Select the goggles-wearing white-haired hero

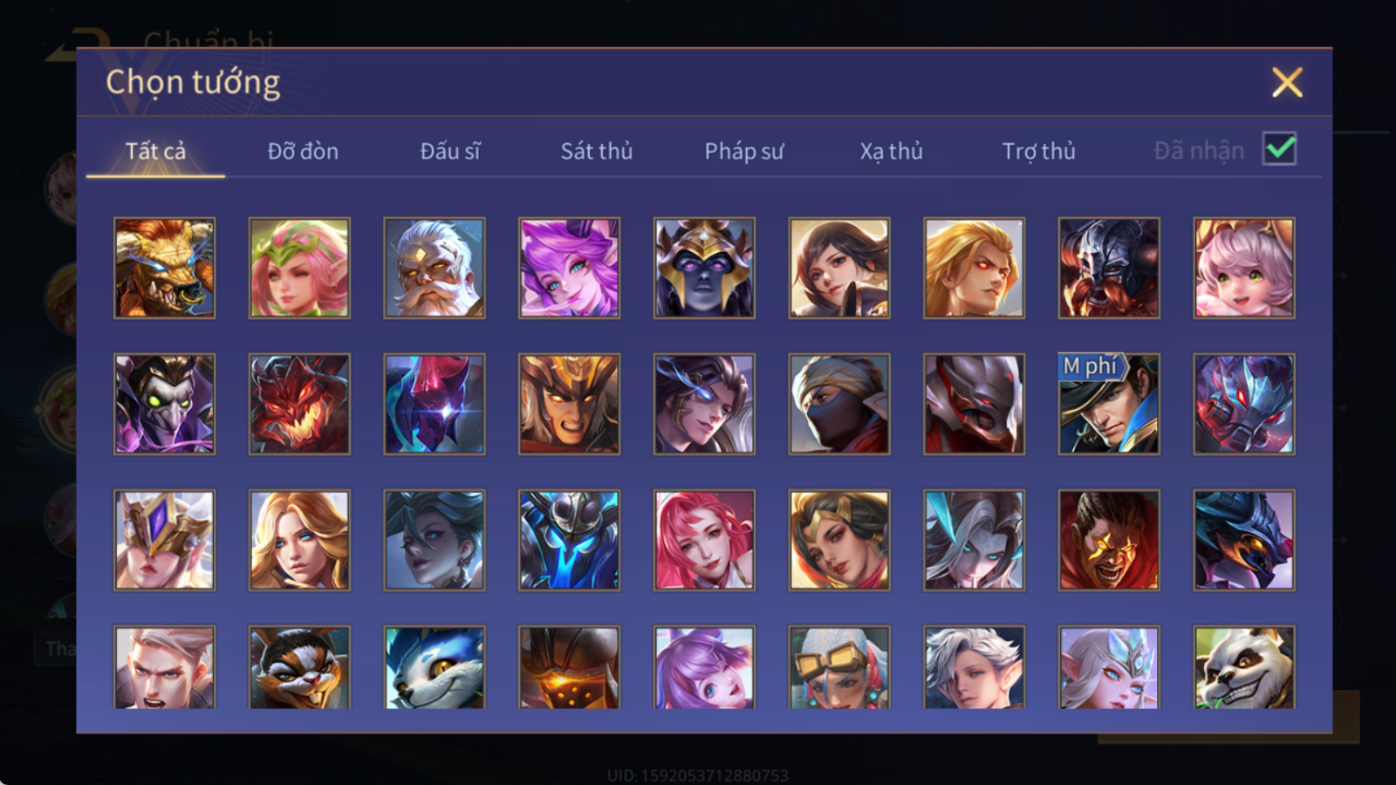point(839,667)
